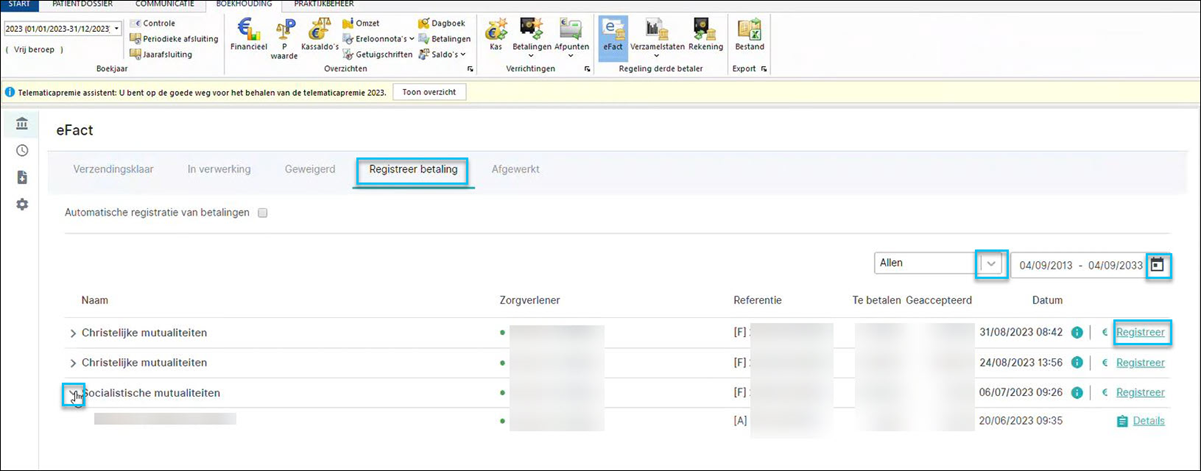The width and height of the screenshot is (1201, 471).
Task: Open the P waarde overview
Action: pos(285,37)
